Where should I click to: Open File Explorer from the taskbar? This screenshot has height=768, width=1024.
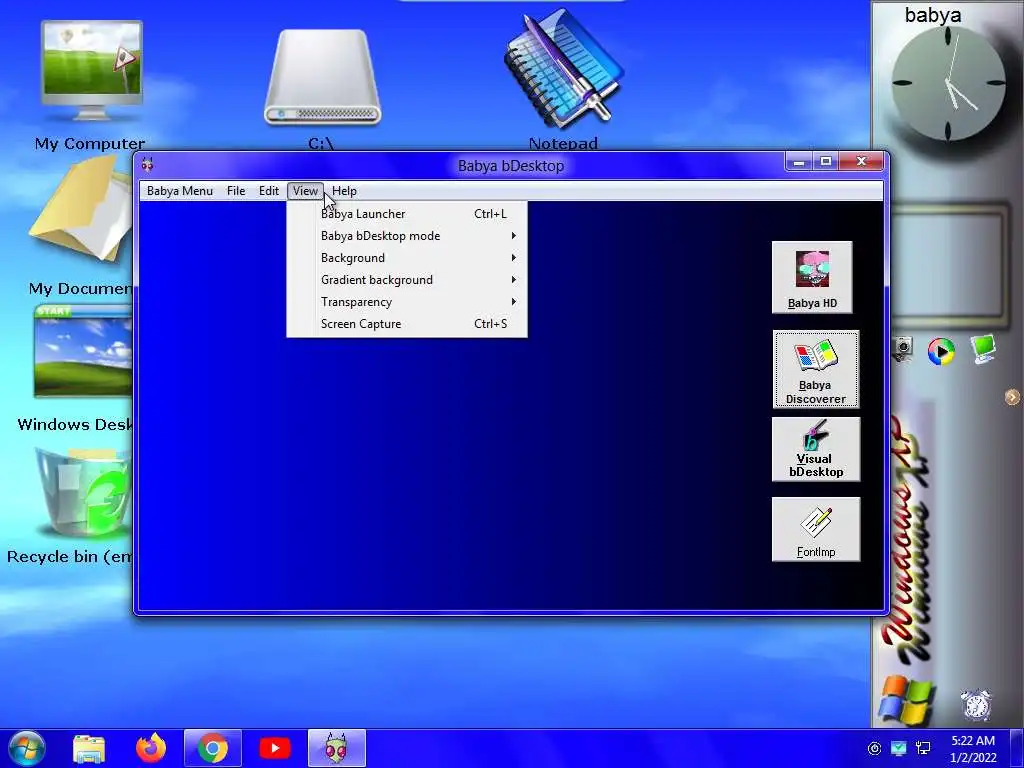tap(89, 748)
